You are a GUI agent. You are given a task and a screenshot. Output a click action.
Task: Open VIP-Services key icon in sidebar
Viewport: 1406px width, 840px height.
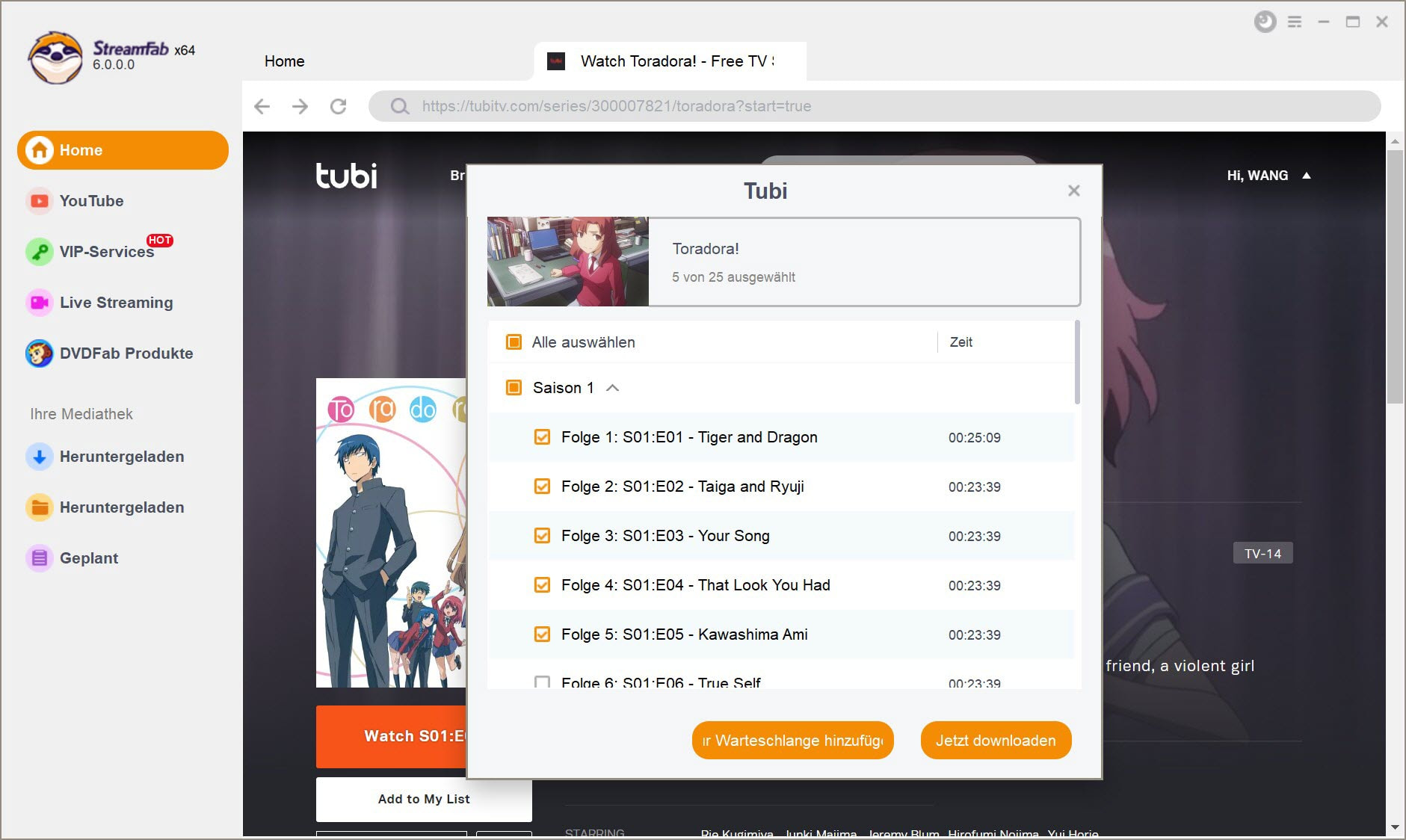click(40, 252)
